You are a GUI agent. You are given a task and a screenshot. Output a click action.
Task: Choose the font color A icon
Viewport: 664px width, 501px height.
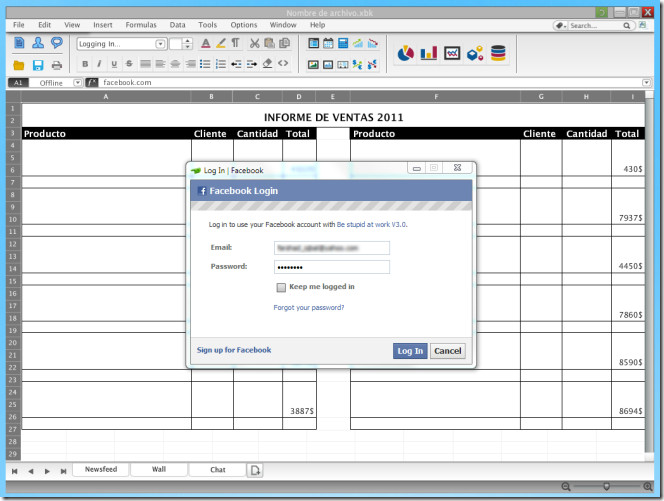tap(205, 43)
